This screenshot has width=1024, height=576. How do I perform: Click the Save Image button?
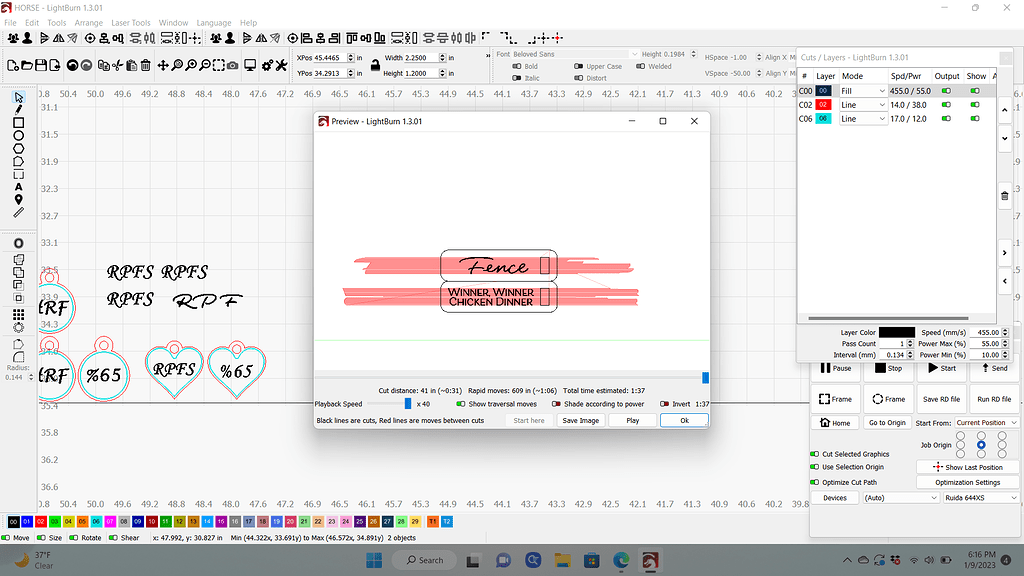[580, 421]
